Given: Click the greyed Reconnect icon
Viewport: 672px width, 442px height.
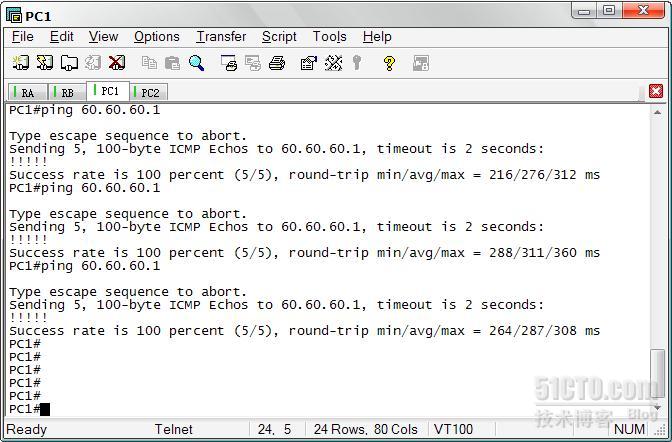Looking at the screenshot, I should (93, 63).
